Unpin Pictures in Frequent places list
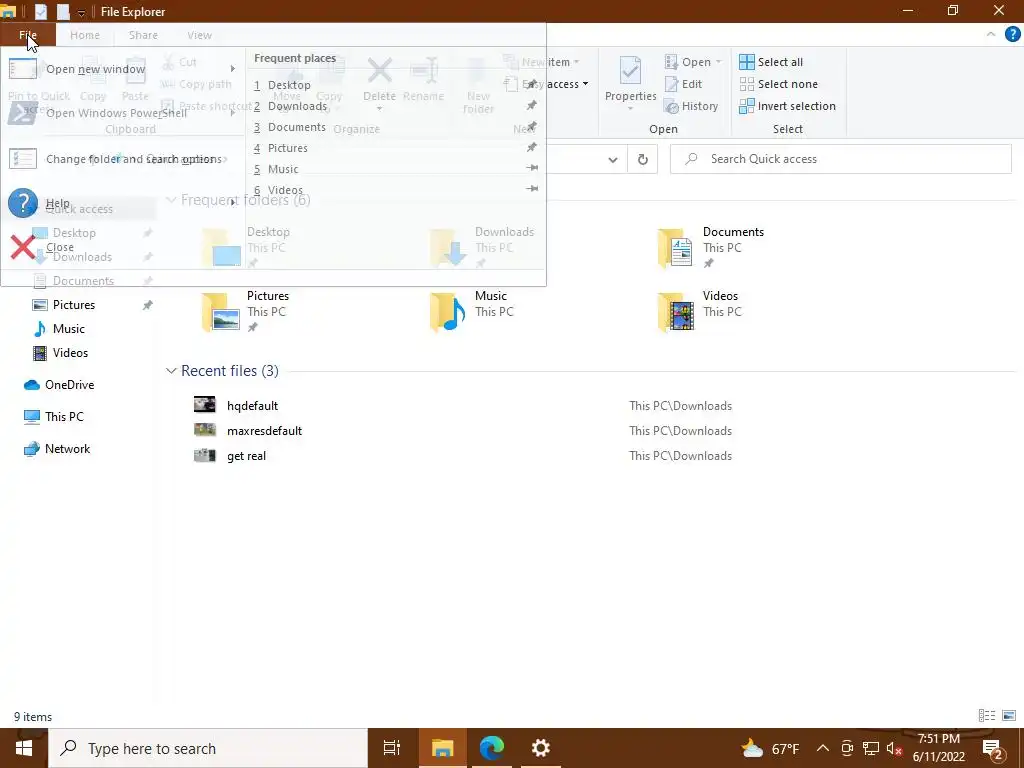The width and height of the screenshot is (1024, 768). (532, 147)
